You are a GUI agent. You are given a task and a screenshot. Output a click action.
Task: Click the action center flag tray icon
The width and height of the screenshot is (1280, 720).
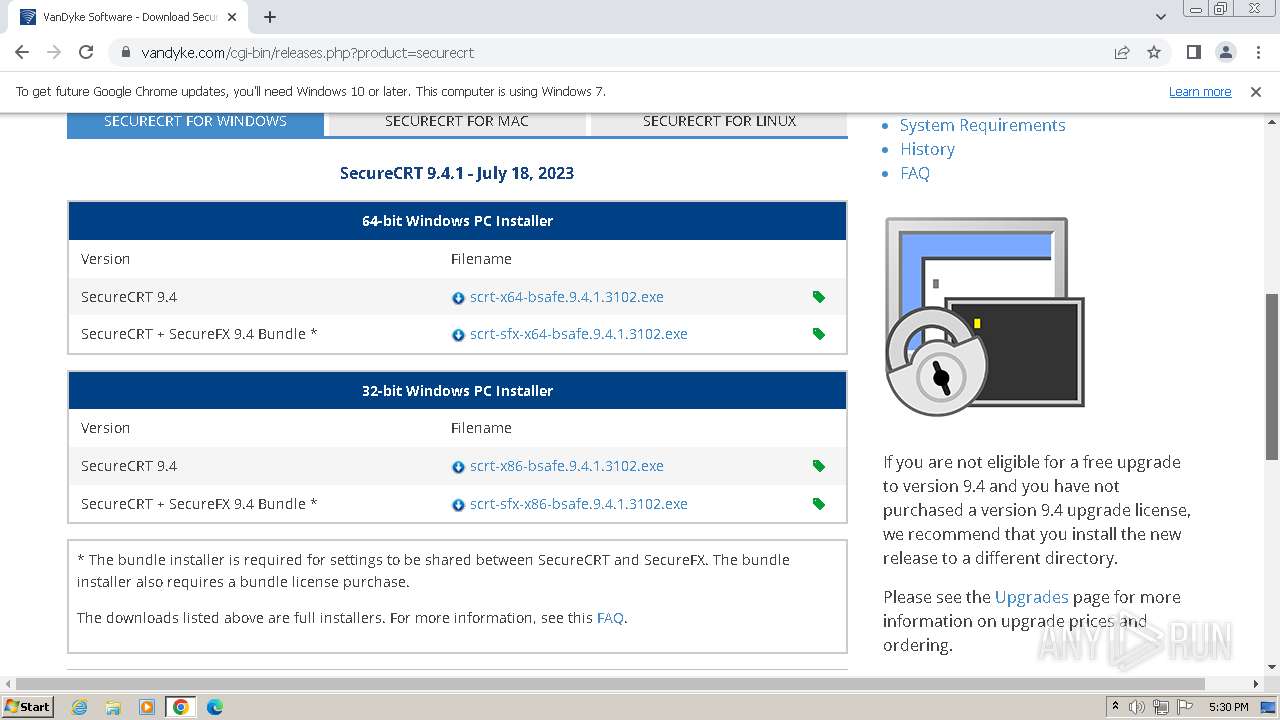(x=1184, y=707)
